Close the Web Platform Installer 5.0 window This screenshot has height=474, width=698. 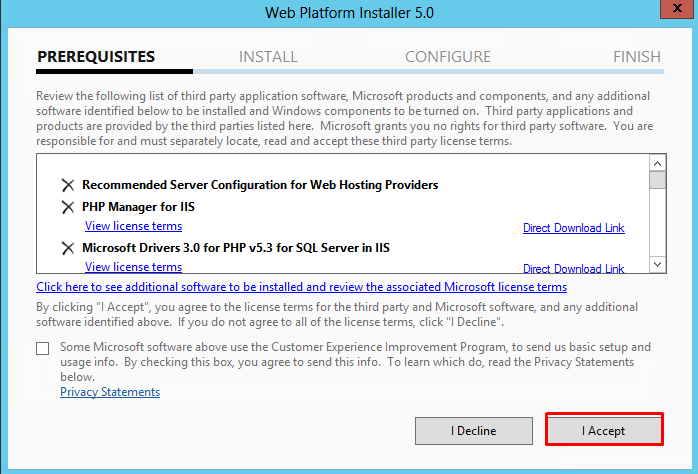(x=677, y=8)
